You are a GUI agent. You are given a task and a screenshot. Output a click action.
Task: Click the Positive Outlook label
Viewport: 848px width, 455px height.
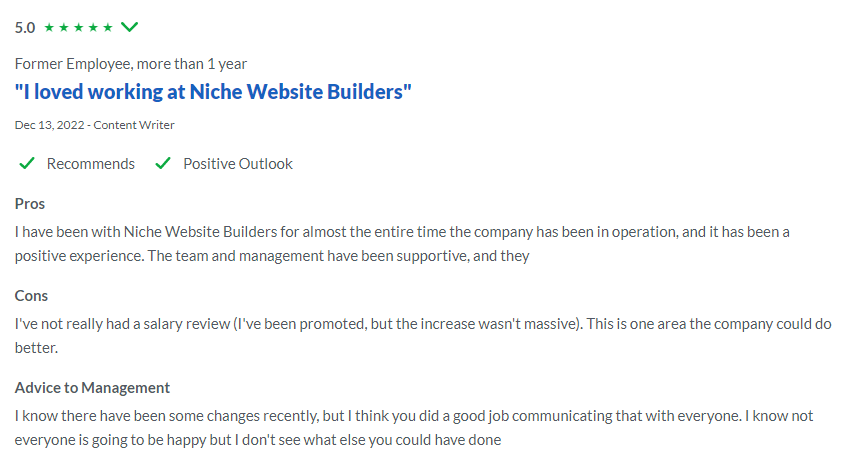point(237,164)
